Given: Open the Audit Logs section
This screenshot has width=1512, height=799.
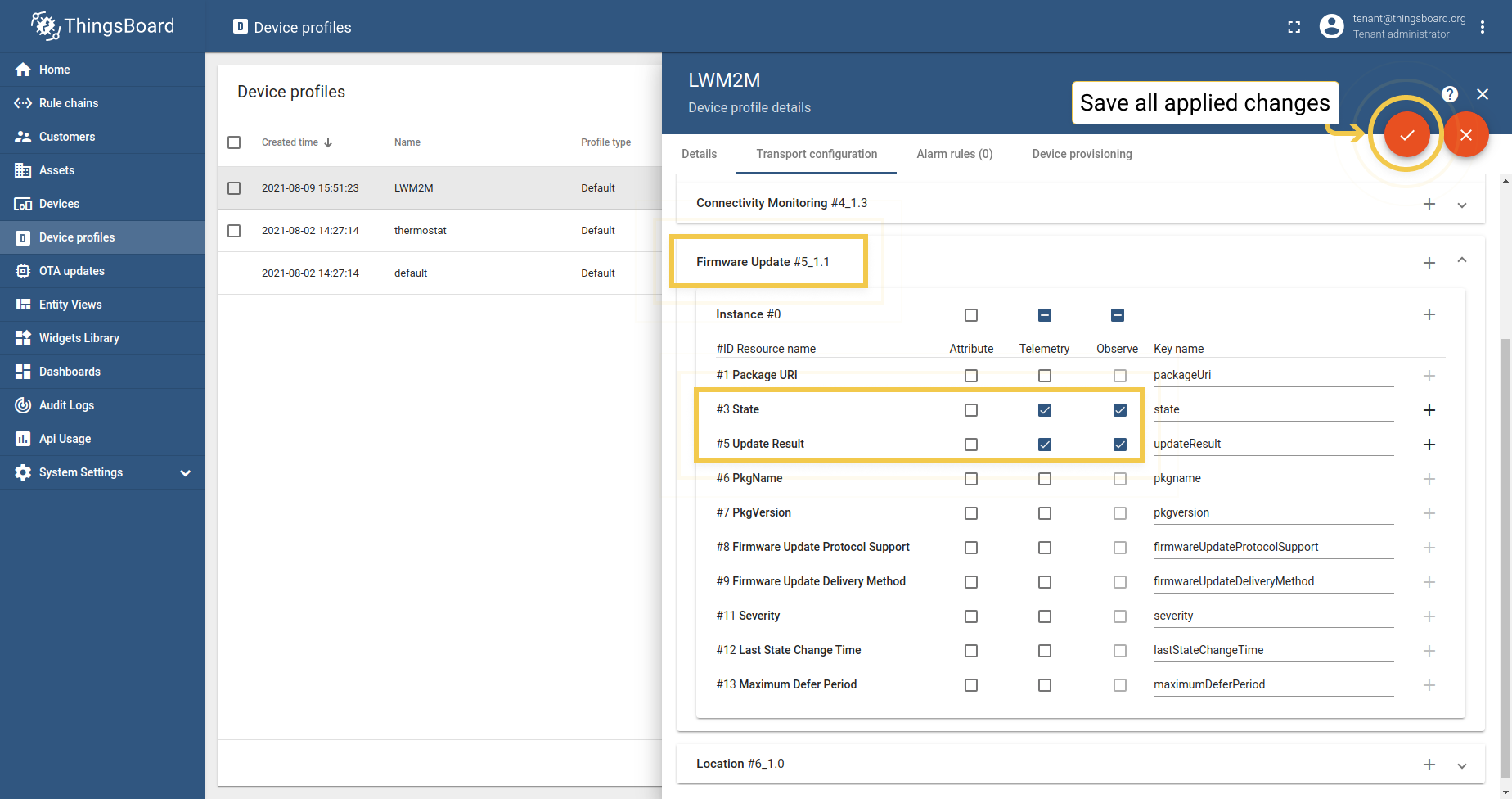Looking at the screenshot, I should click(x=66, y=405).
